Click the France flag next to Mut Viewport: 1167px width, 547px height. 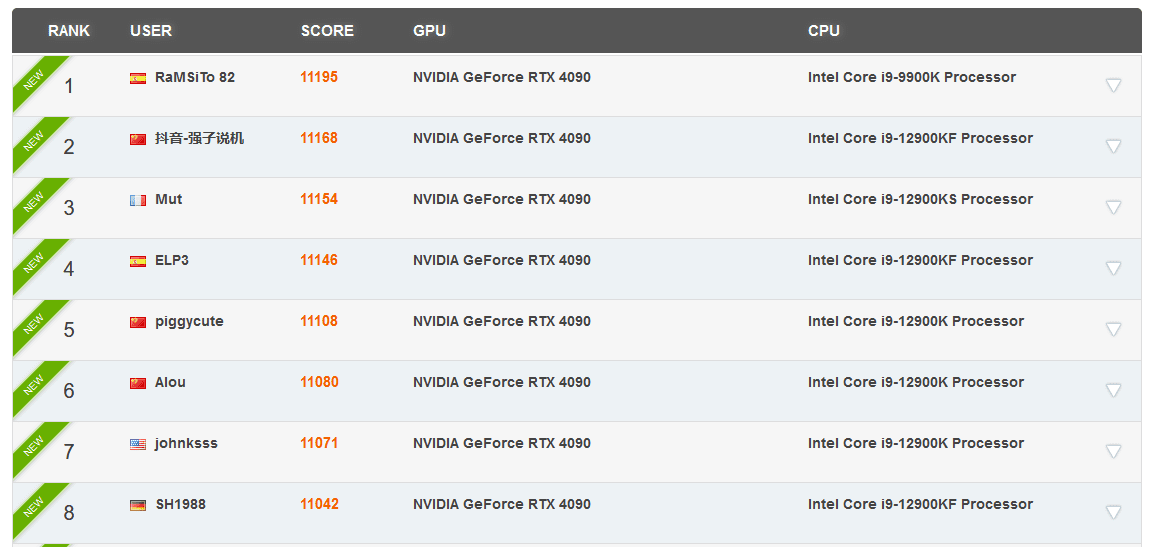(x=138, y=200)
